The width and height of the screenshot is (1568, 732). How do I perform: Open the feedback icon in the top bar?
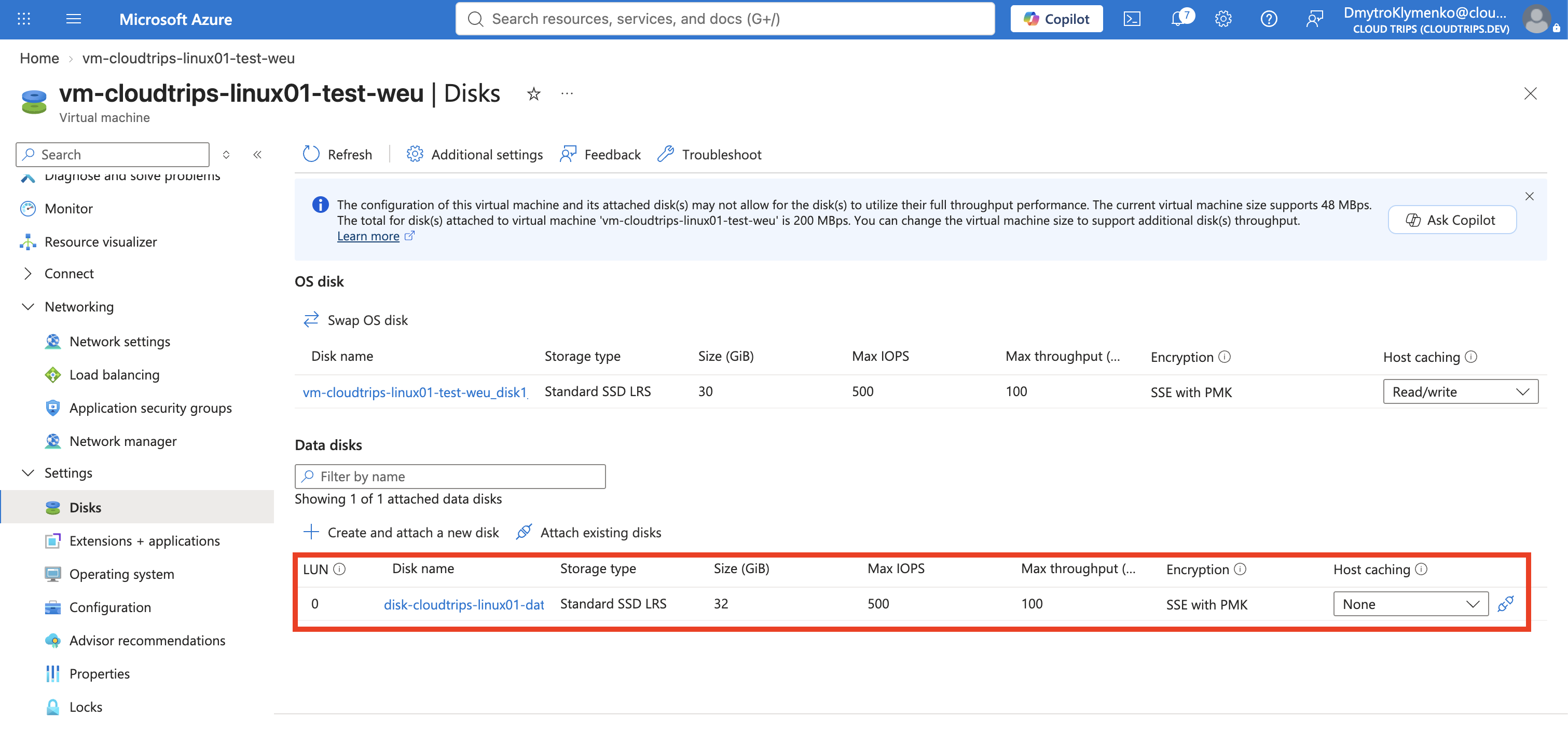click(x=1314, y=19)
